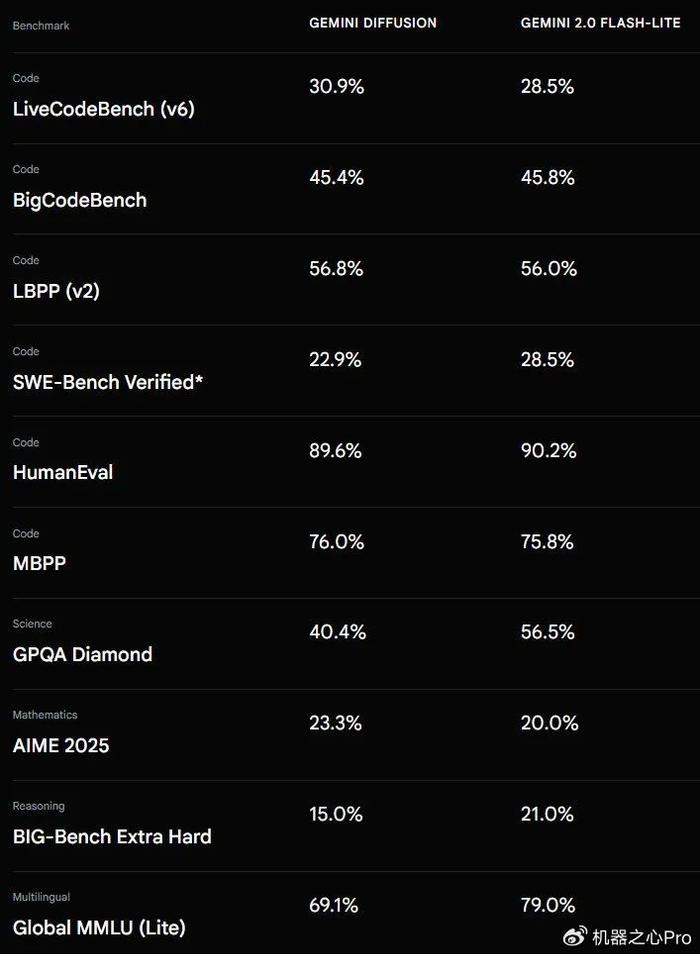
Task: Click the Weibo logo icon in watermark
Action: [575, 936]
